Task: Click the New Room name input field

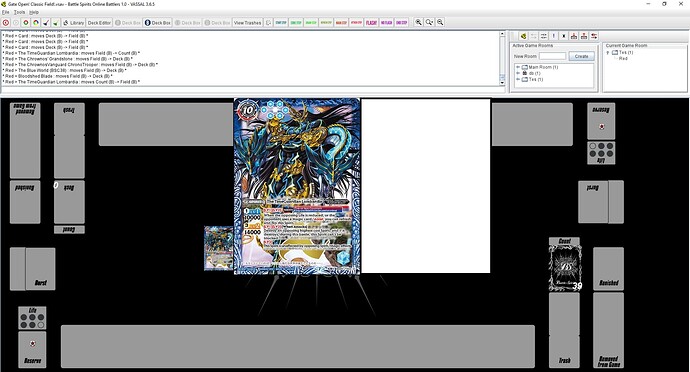Action: pyautogui.click(x=552, y=56)
